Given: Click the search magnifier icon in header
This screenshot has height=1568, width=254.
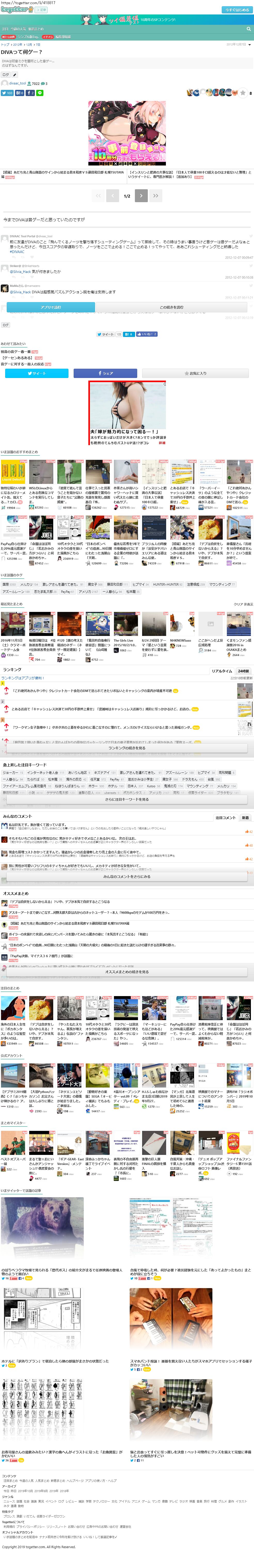Looking at the screenshot, I should (249, 29).
